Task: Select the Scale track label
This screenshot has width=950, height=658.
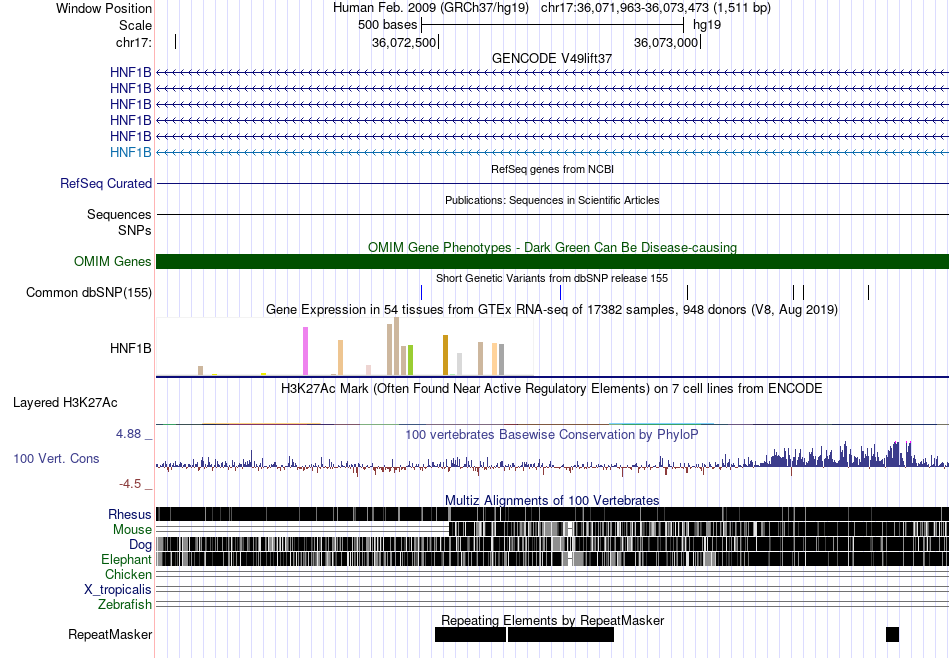Action: (135, 25)
